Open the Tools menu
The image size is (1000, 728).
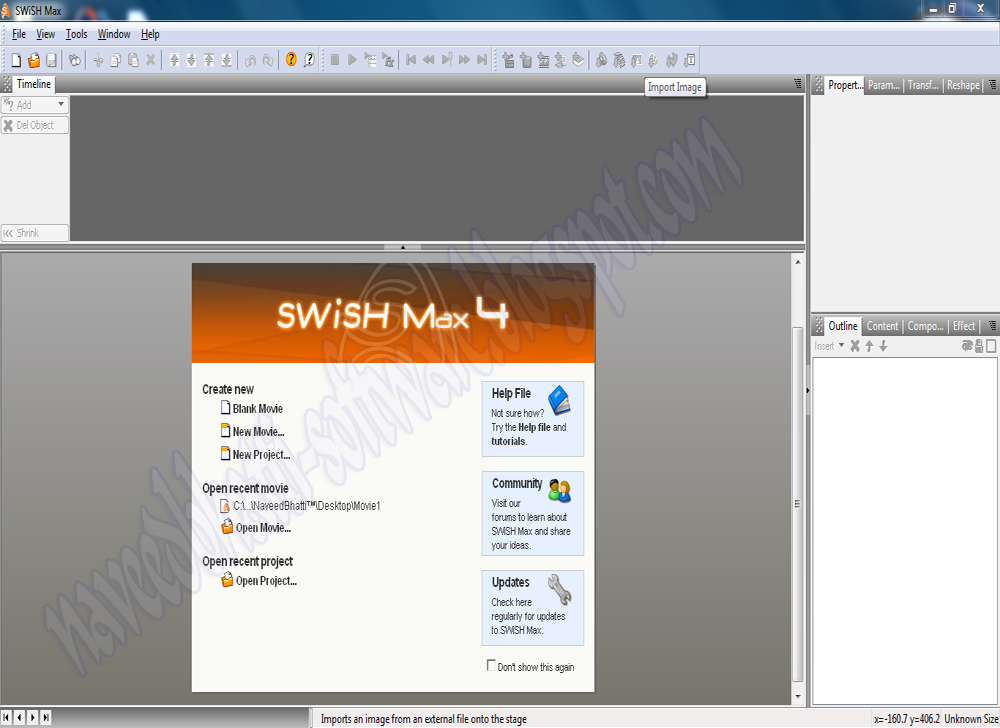tap(77, 34)
